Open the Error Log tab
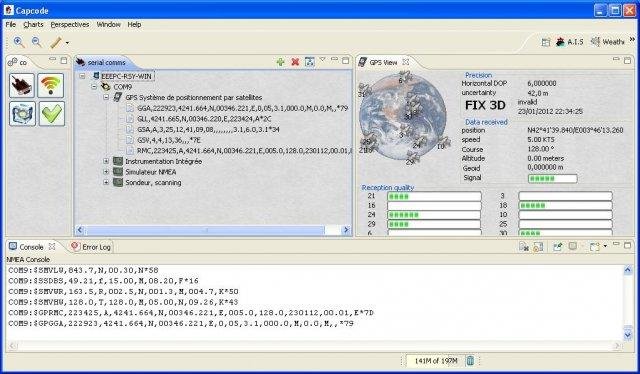 91,247
